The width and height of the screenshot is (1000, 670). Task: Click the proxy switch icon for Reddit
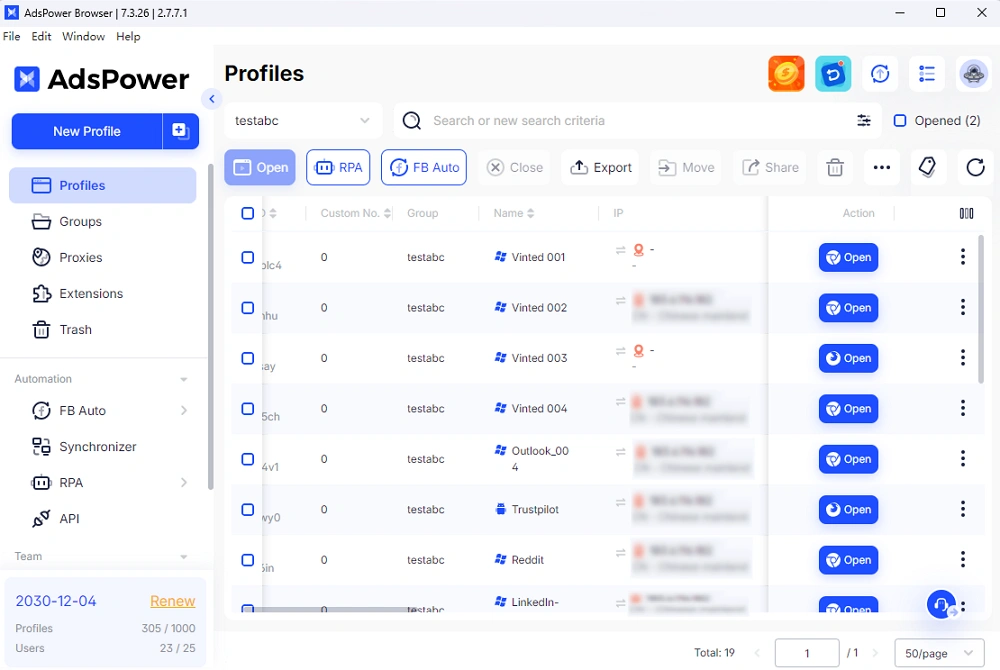(620, 553)
